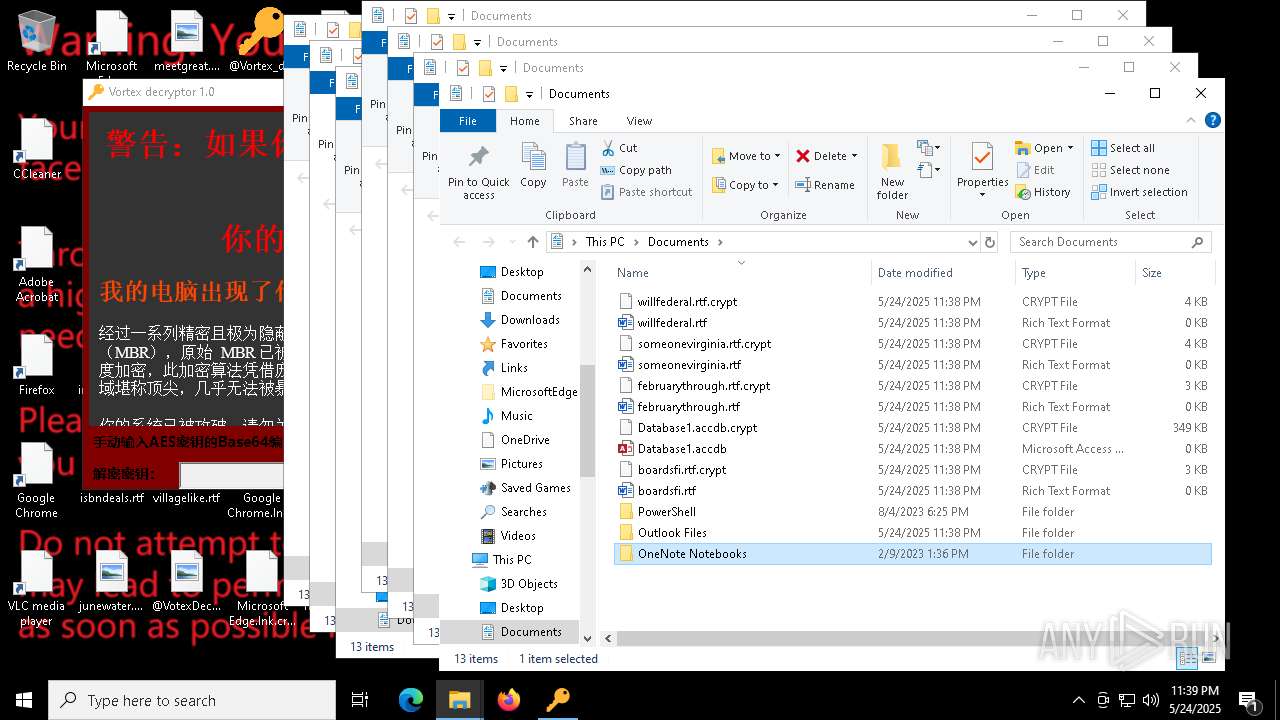Click Cut in Clipboard group
Screen dimensions: 1280x720
coord(619,148)
